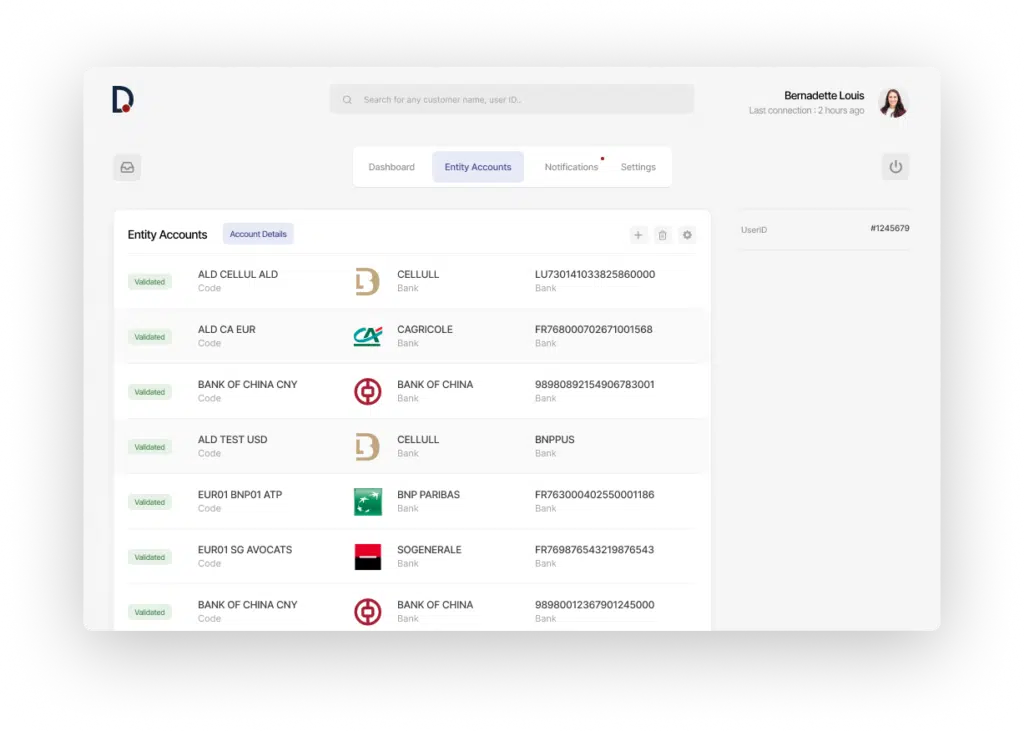Click the power logout icon
Viewport: 1024px width, 731px height.
tap(895, 167)
